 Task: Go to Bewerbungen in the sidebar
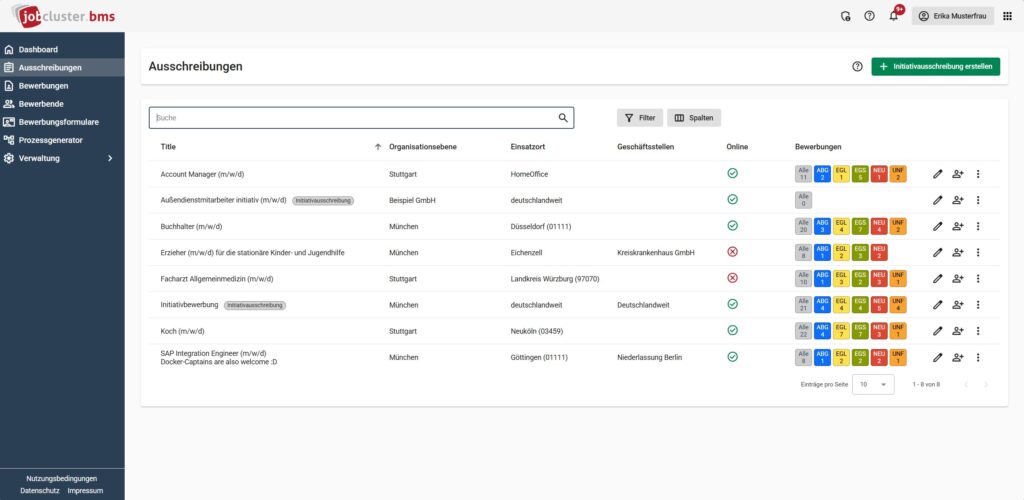tap(43, 86)
